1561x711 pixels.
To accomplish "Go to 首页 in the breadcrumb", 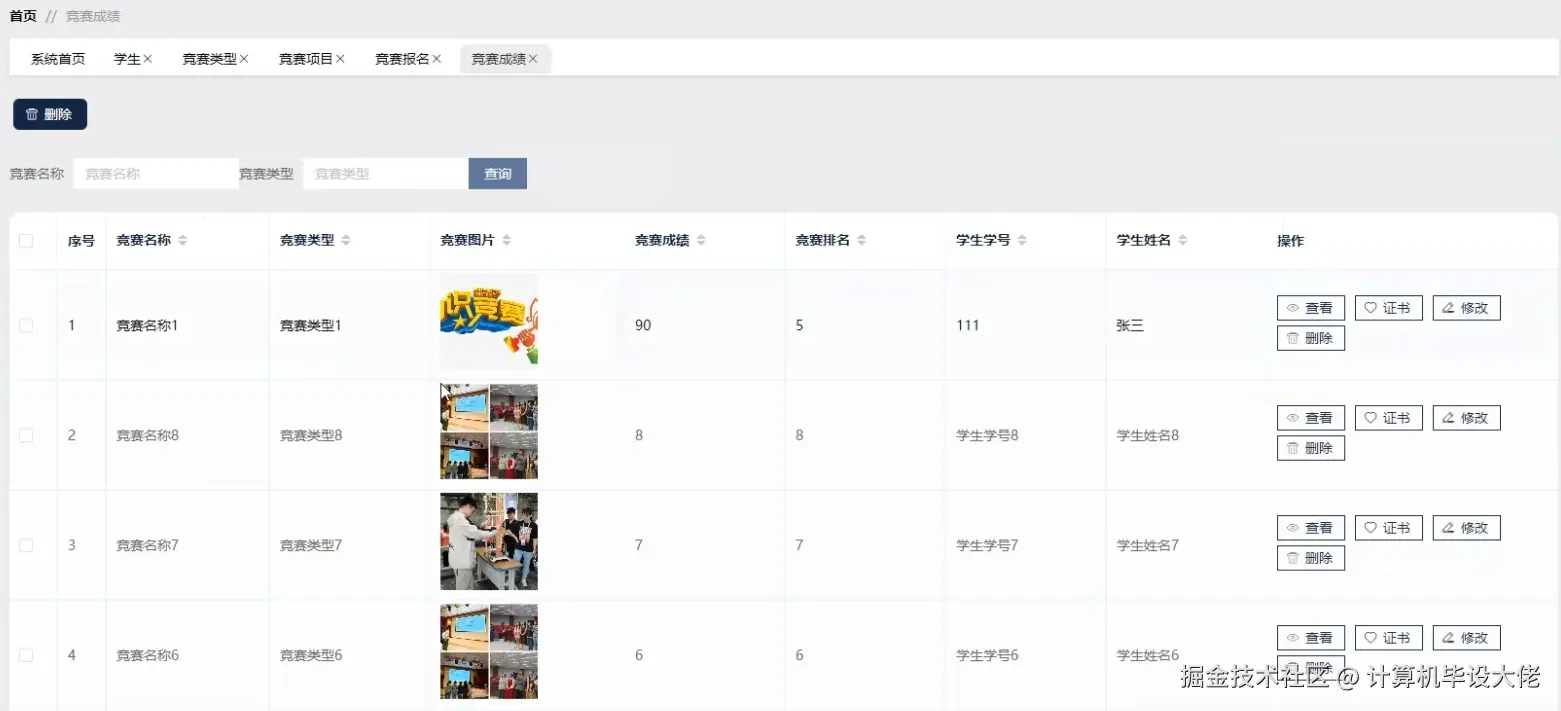I will 23,16.
